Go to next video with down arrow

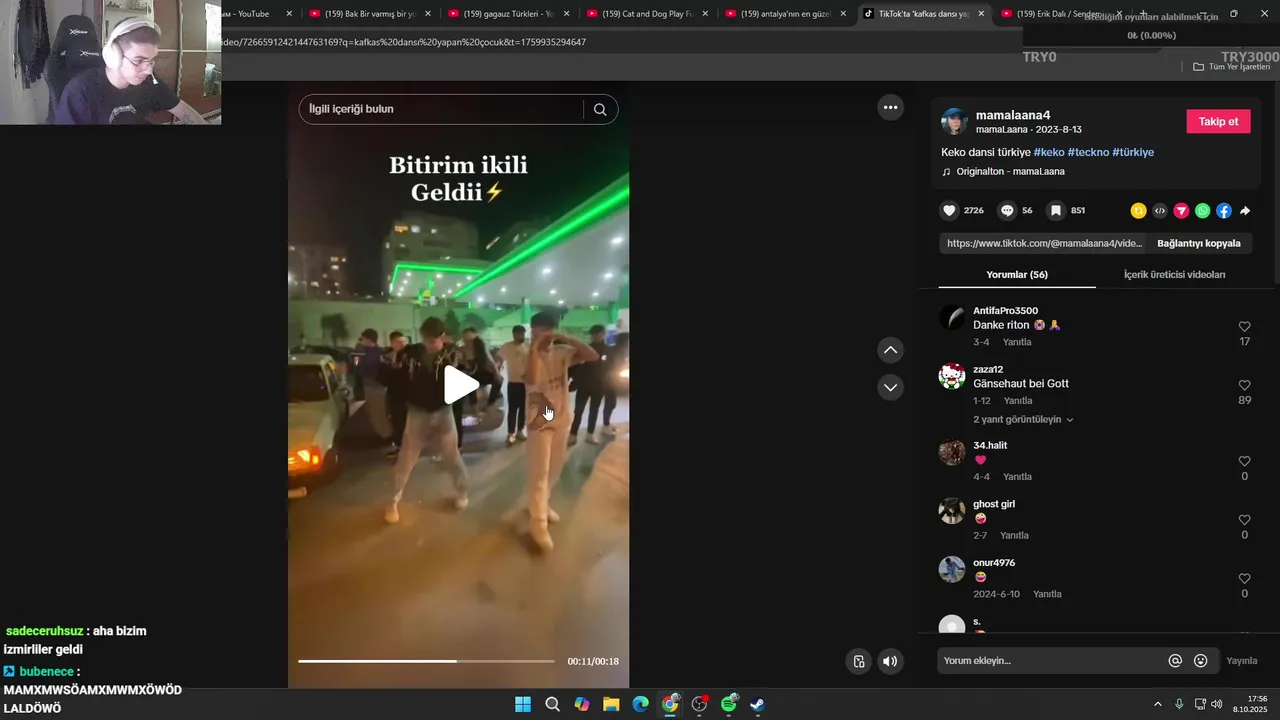coord(890,387)
